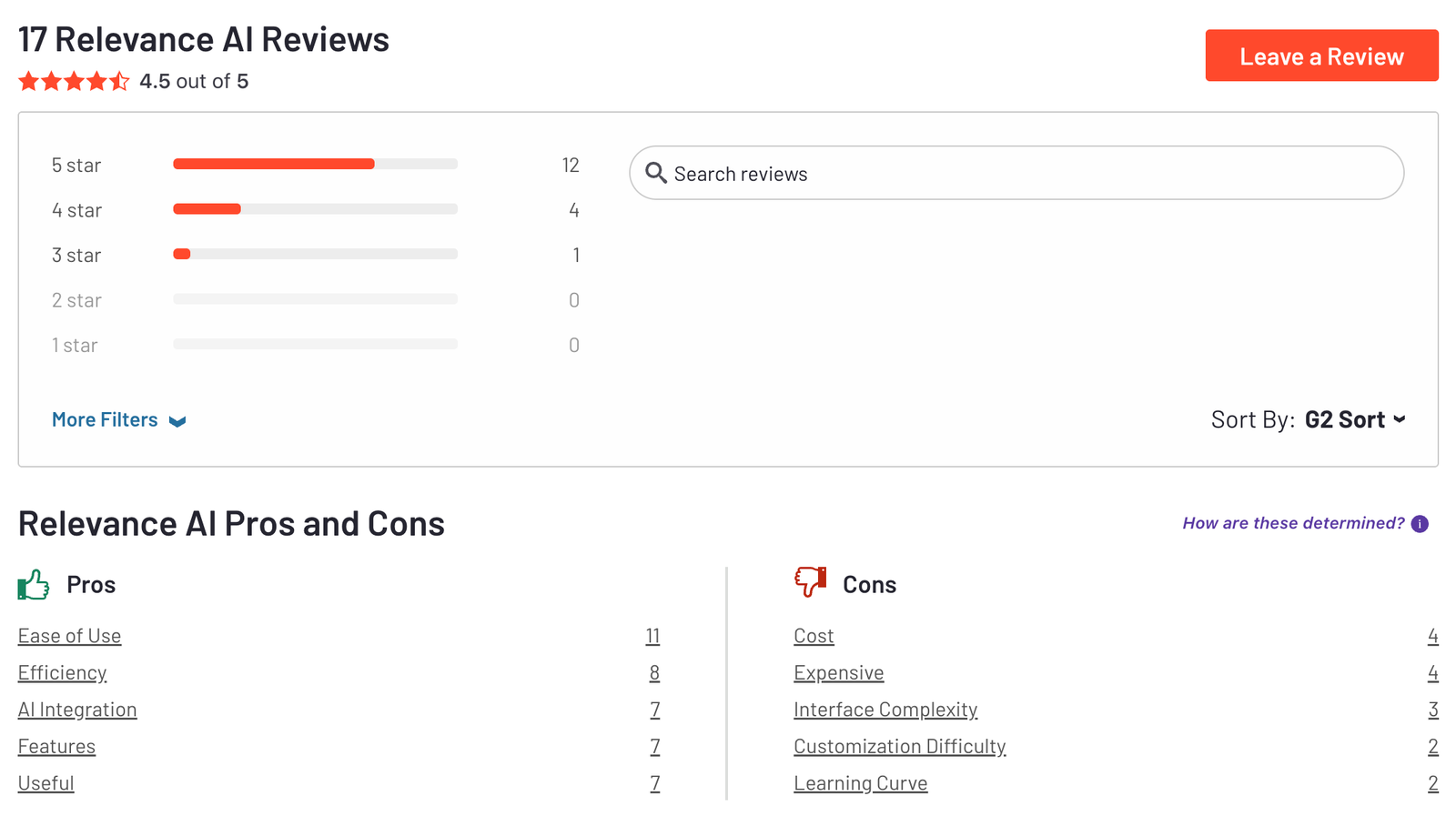The image size is (1456, 816).
Task: Type in the Search reviews field
Action: coord(1028,174)
